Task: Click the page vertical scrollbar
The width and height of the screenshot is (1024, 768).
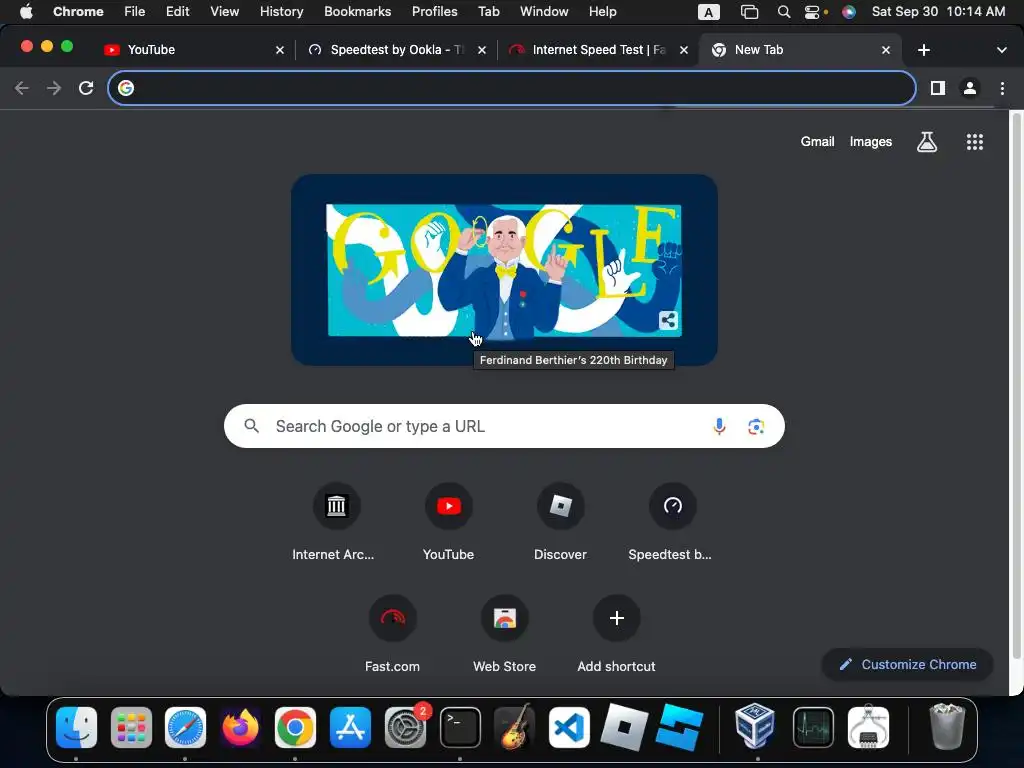Action: [x=1016, y=385]
